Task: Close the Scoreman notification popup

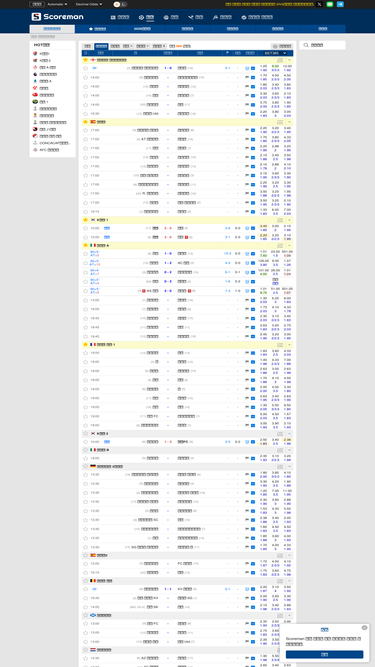Action: 364,627
